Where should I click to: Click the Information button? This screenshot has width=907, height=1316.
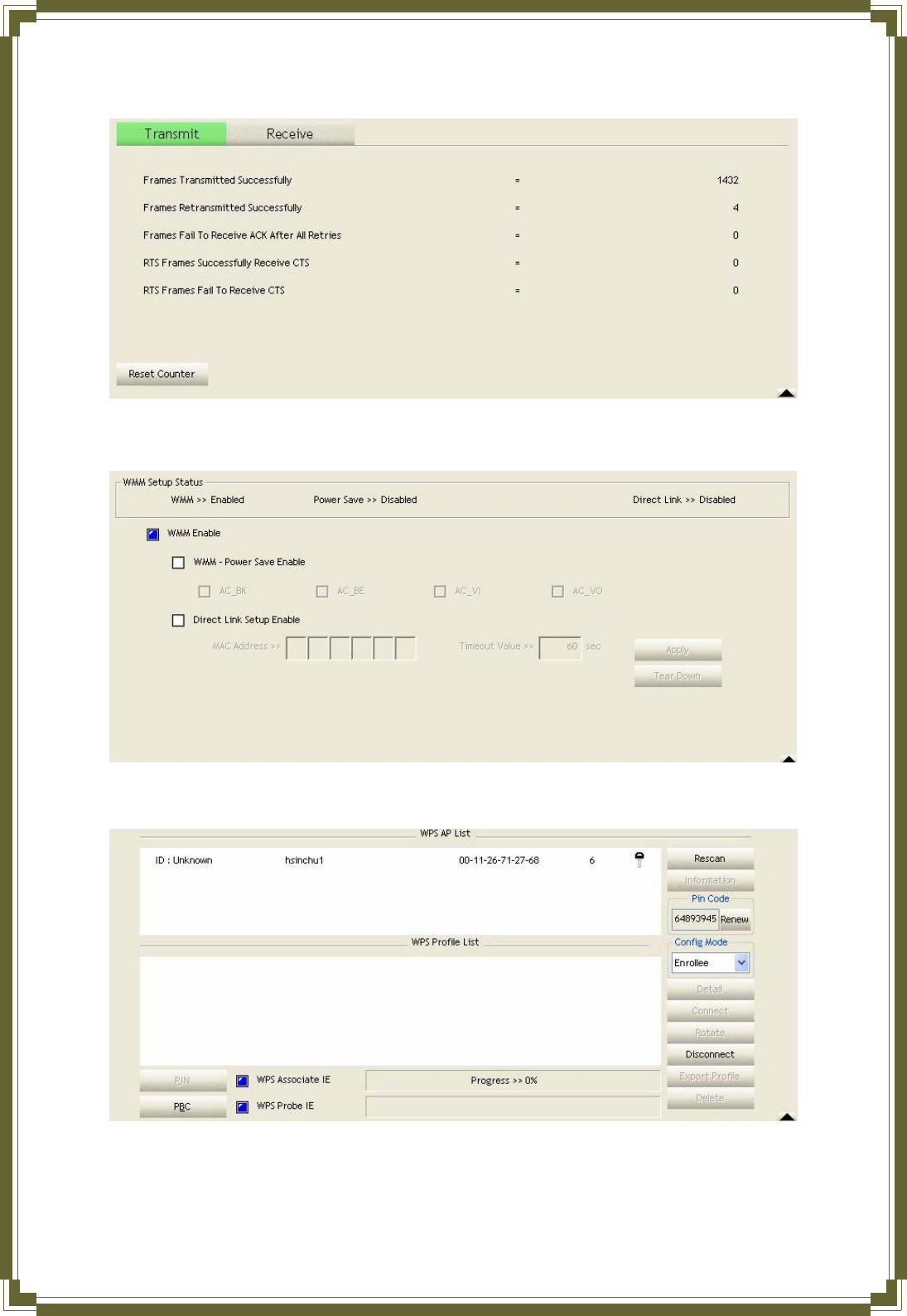(x=710, y=880)
